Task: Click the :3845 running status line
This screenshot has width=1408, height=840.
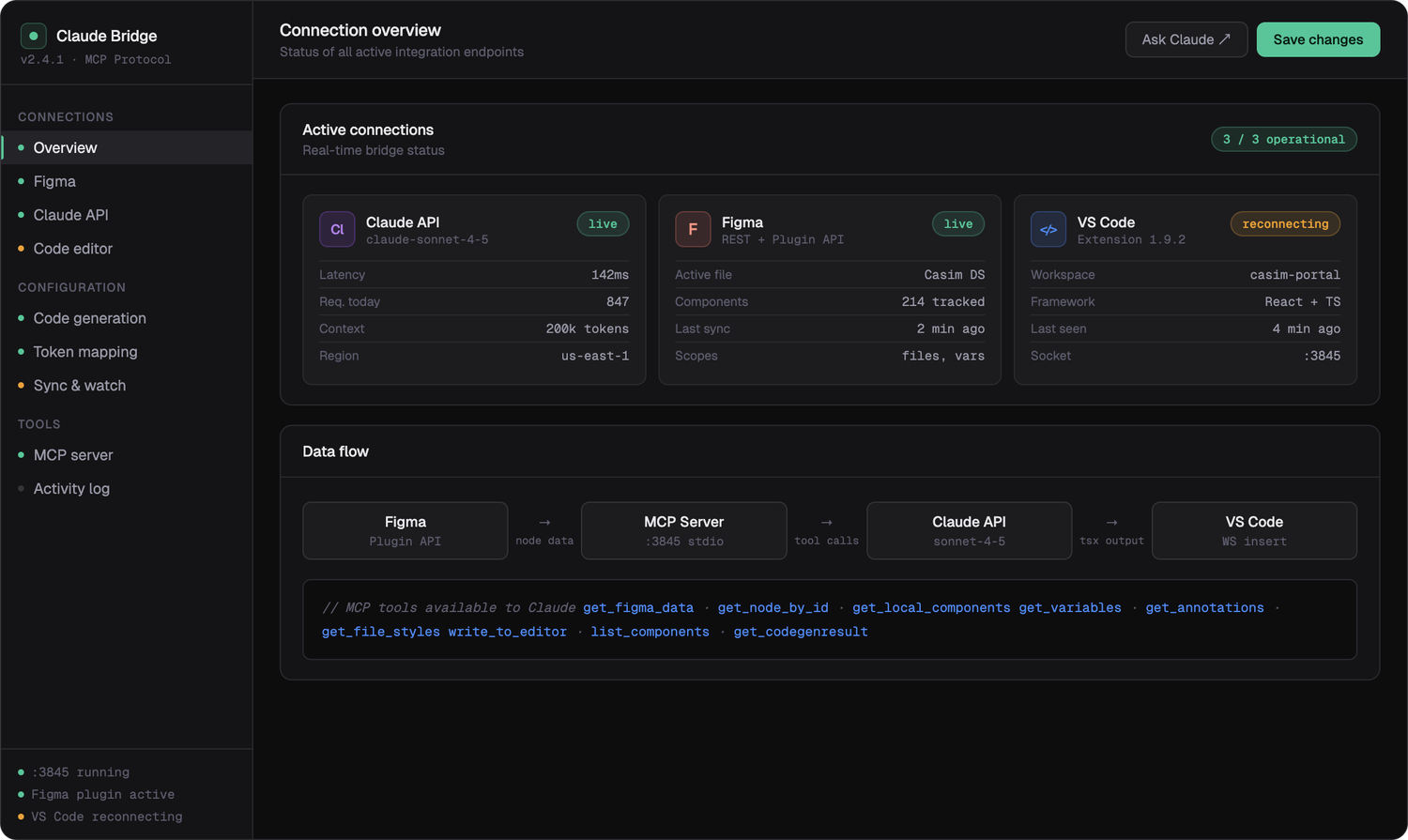Action: click(81, 772)
